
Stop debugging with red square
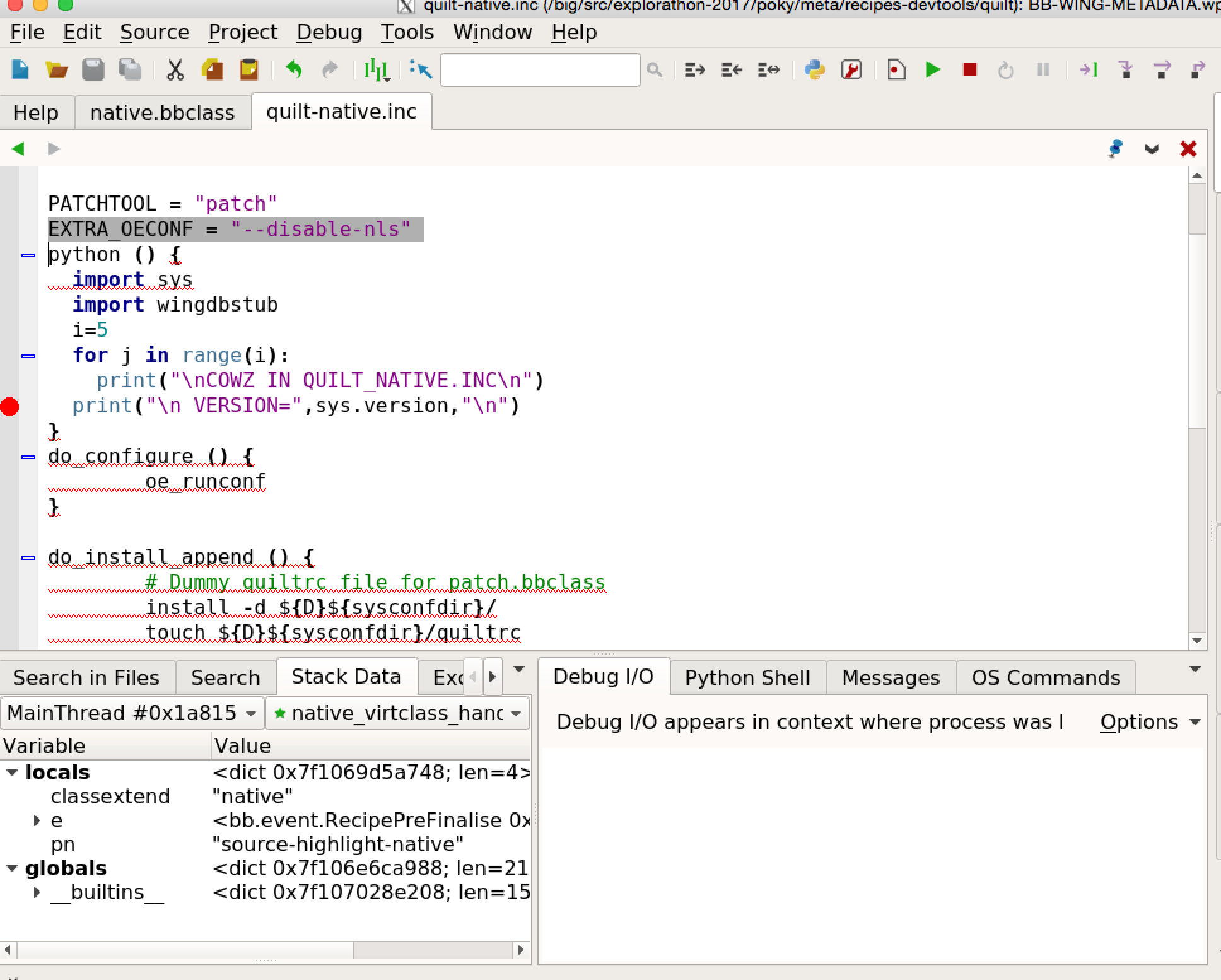(x=970, y=69)
